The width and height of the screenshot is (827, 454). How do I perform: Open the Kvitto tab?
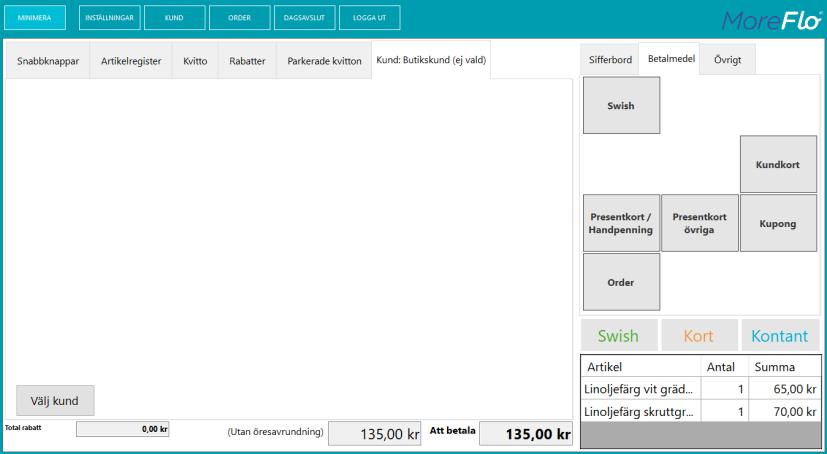[195, 61]
